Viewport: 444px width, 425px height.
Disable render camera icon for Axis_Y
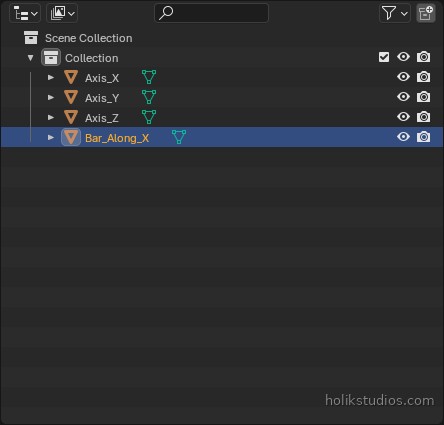point(423,97)
